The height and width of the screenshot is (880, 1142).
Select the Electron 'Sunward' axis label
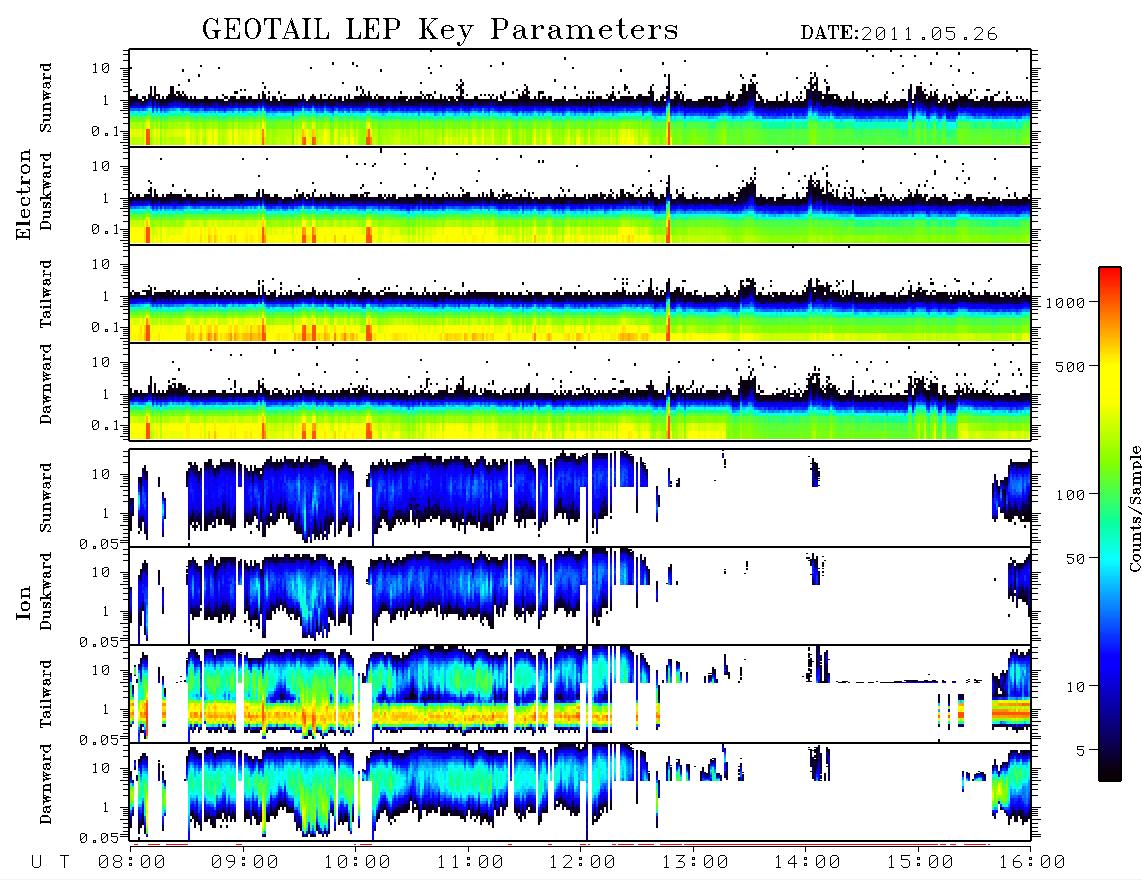(x=45, y=98)
